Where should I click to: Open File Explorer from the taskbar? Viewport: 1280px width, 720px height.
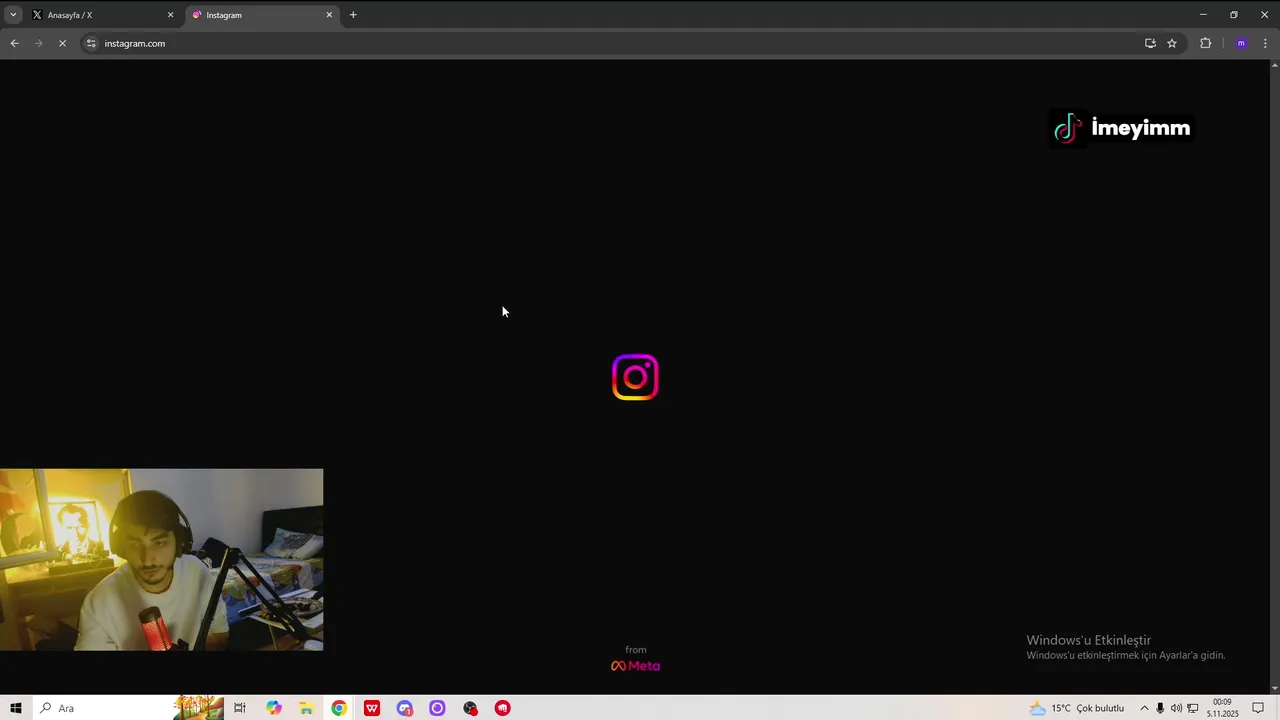tap(306, 708)
